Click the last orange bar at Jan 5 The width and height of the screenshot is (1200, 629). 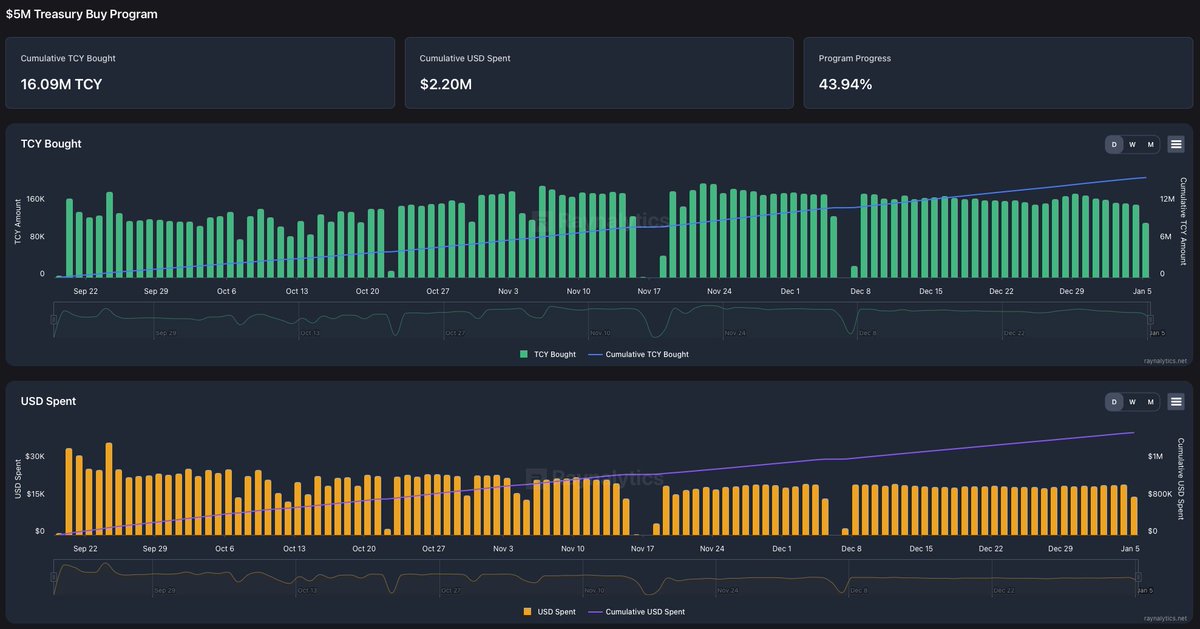[1134, 516]
